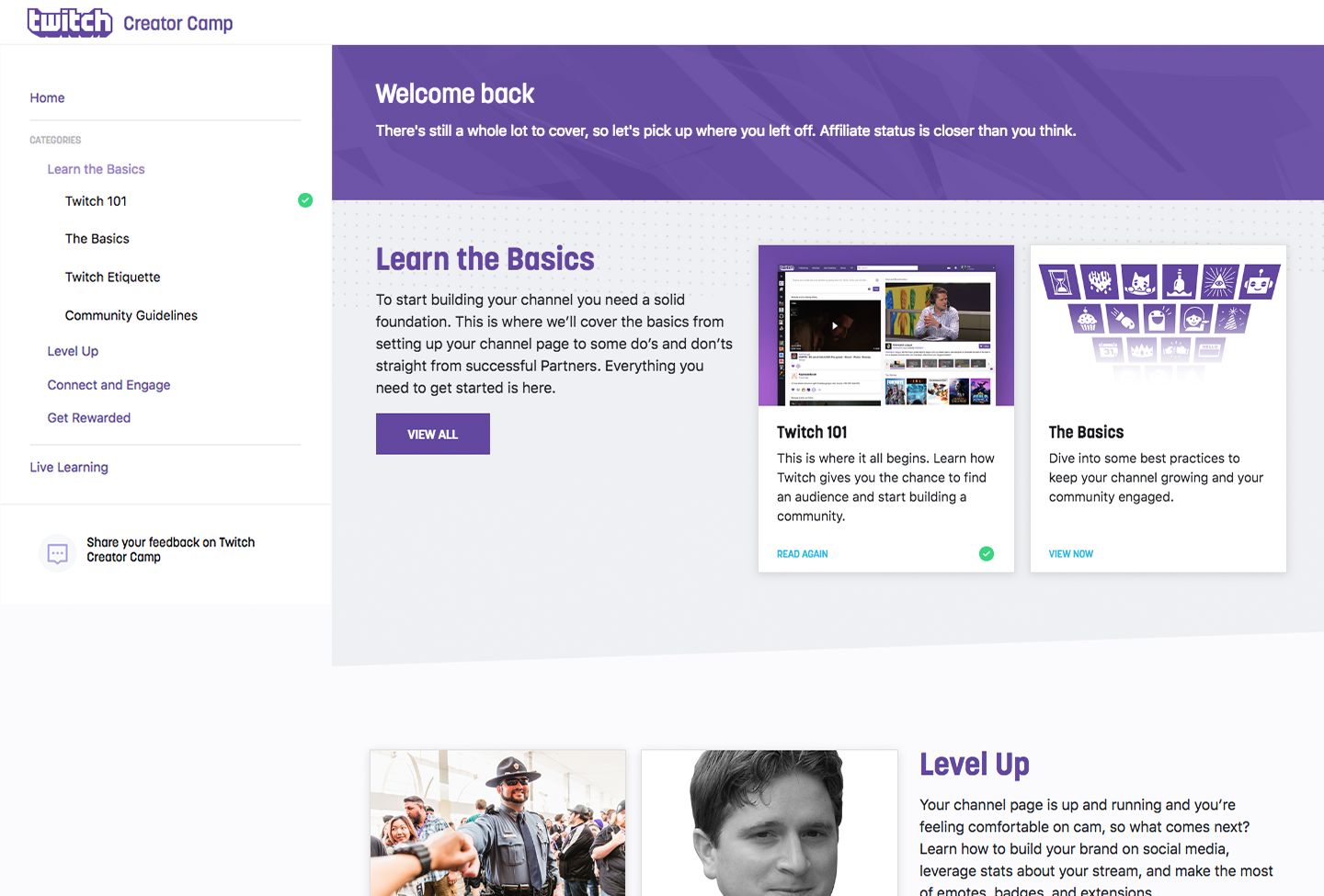Click the robot emote in The Basics card

point(1259,281)
